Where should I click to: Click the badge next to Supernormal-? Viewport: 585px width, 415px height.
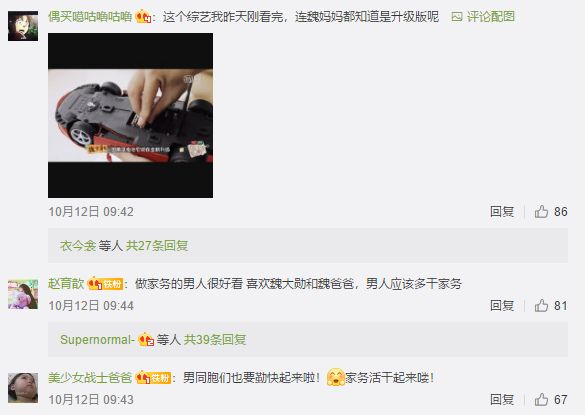(x=146, y=340)
